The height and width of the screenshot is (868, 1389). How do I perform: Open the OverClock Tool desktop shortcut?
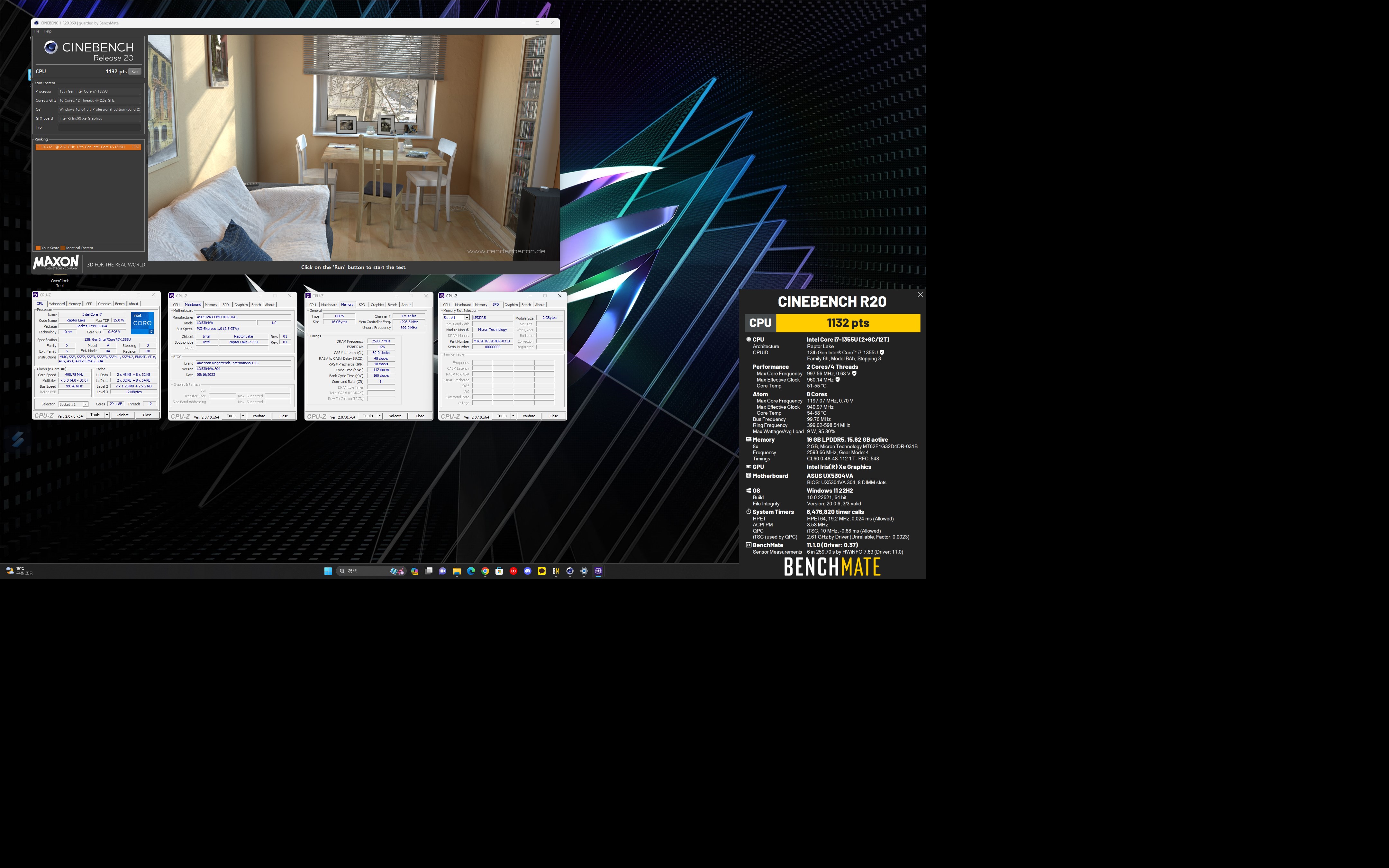[60, 283]
